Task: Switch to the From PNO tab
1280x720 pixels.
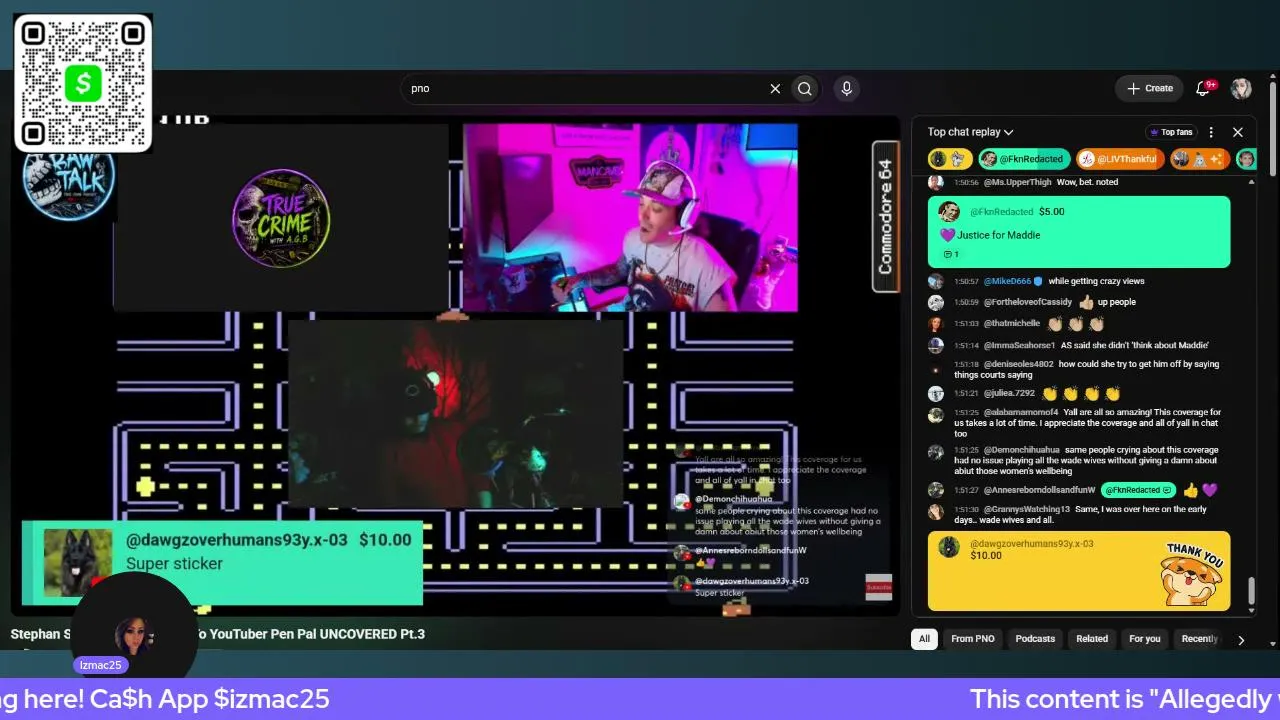Action: (x=973, y=639)
